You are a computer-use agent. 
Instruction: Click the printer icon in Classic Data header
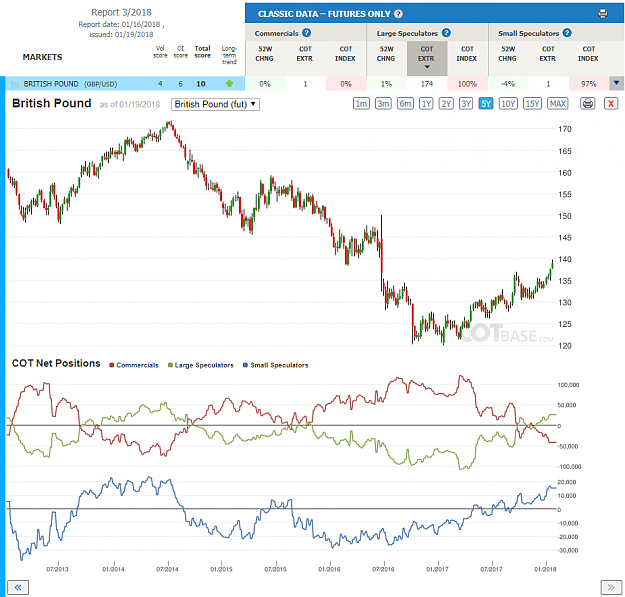603,14
